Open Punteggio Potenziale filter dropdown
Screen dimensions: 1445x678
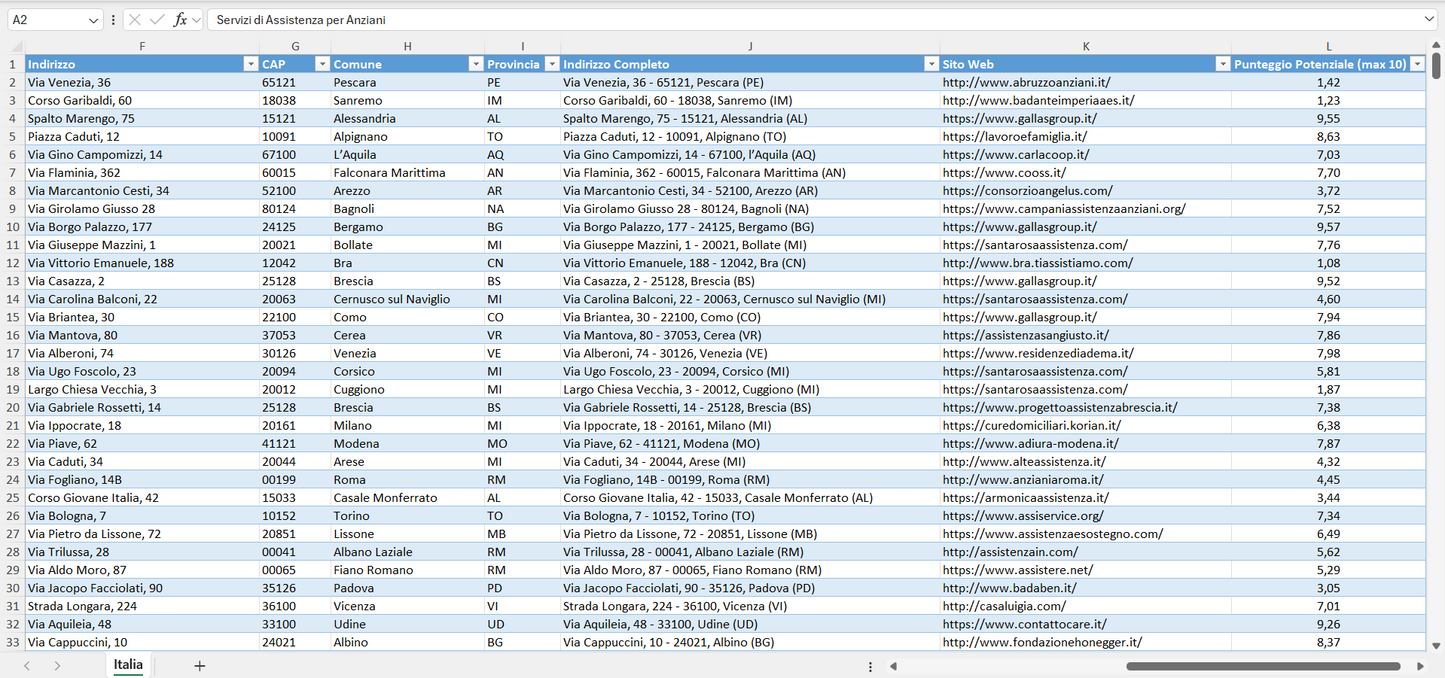point(1417,64)
